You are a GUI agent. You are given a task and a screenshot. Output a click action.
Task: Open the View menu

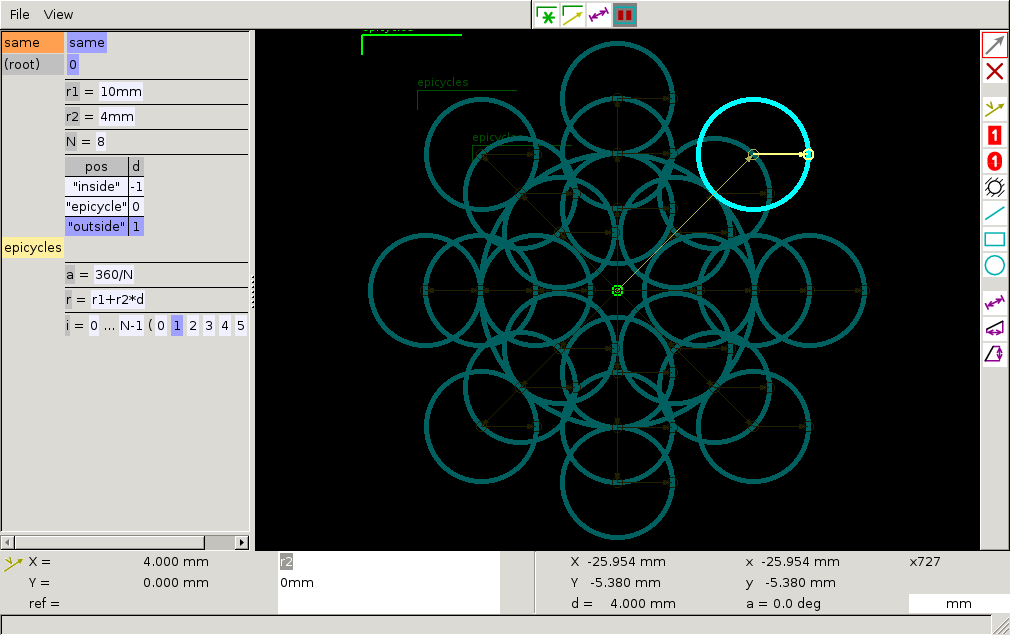click(x=59, y=15)
